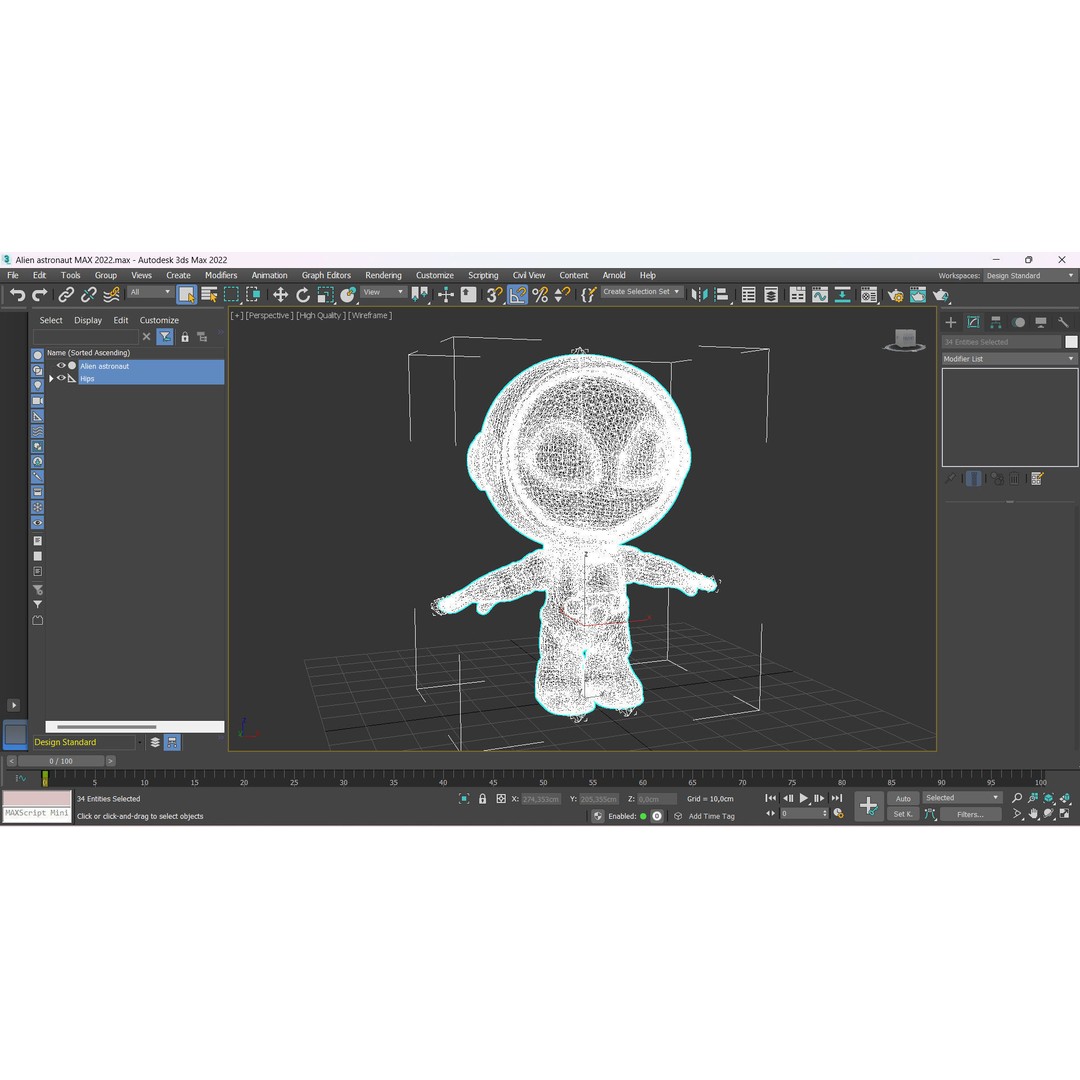
Task: Open the Curve Editor icon
Action: 820,295
